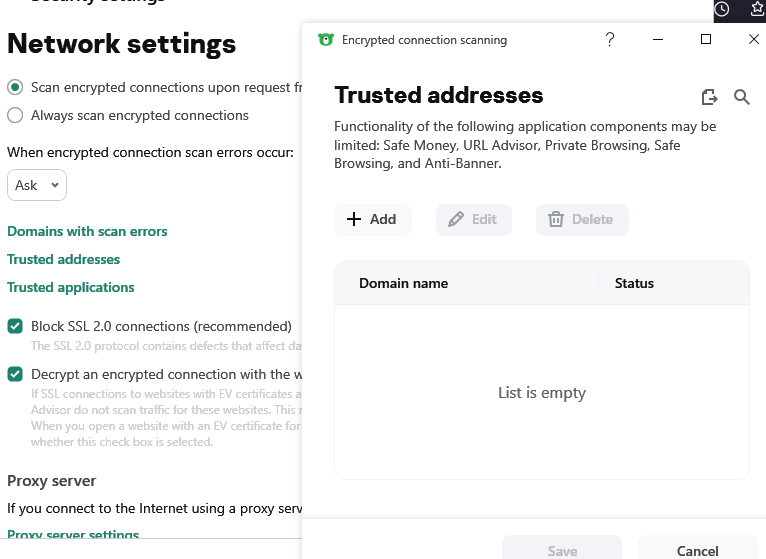Image resolution: width=766 pixels, height=559 pixels.
Task: Sort by Domain name column header
Action: [x=403, y=283]
